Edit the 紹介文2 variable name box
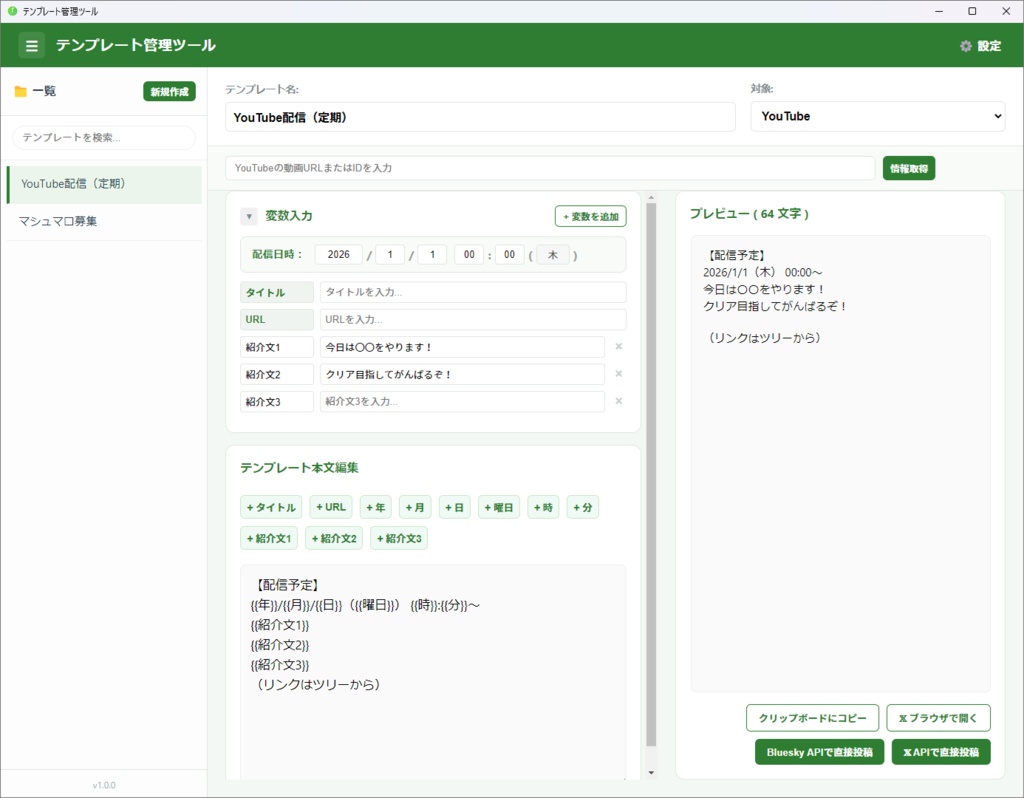This screenshot has width=1024, height=798. pyautogui.click(x=277, y=374)
